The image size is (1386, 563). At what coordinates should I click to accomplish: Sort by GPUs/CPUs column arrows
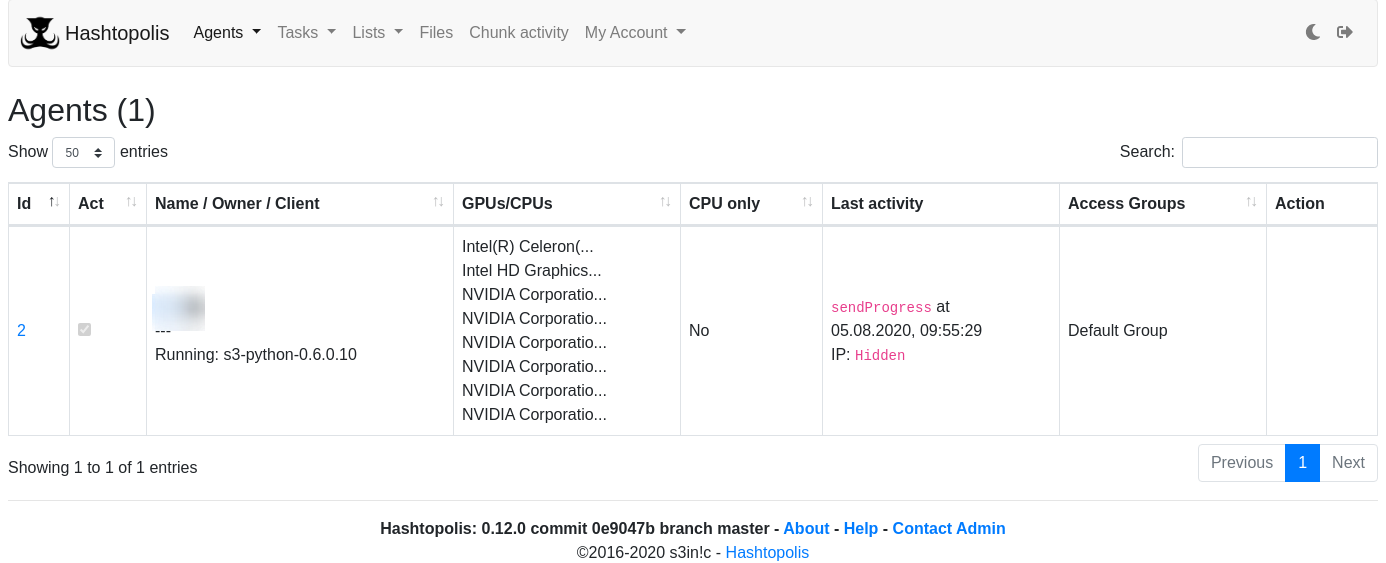pyautogui.click(x=665, y=203)
